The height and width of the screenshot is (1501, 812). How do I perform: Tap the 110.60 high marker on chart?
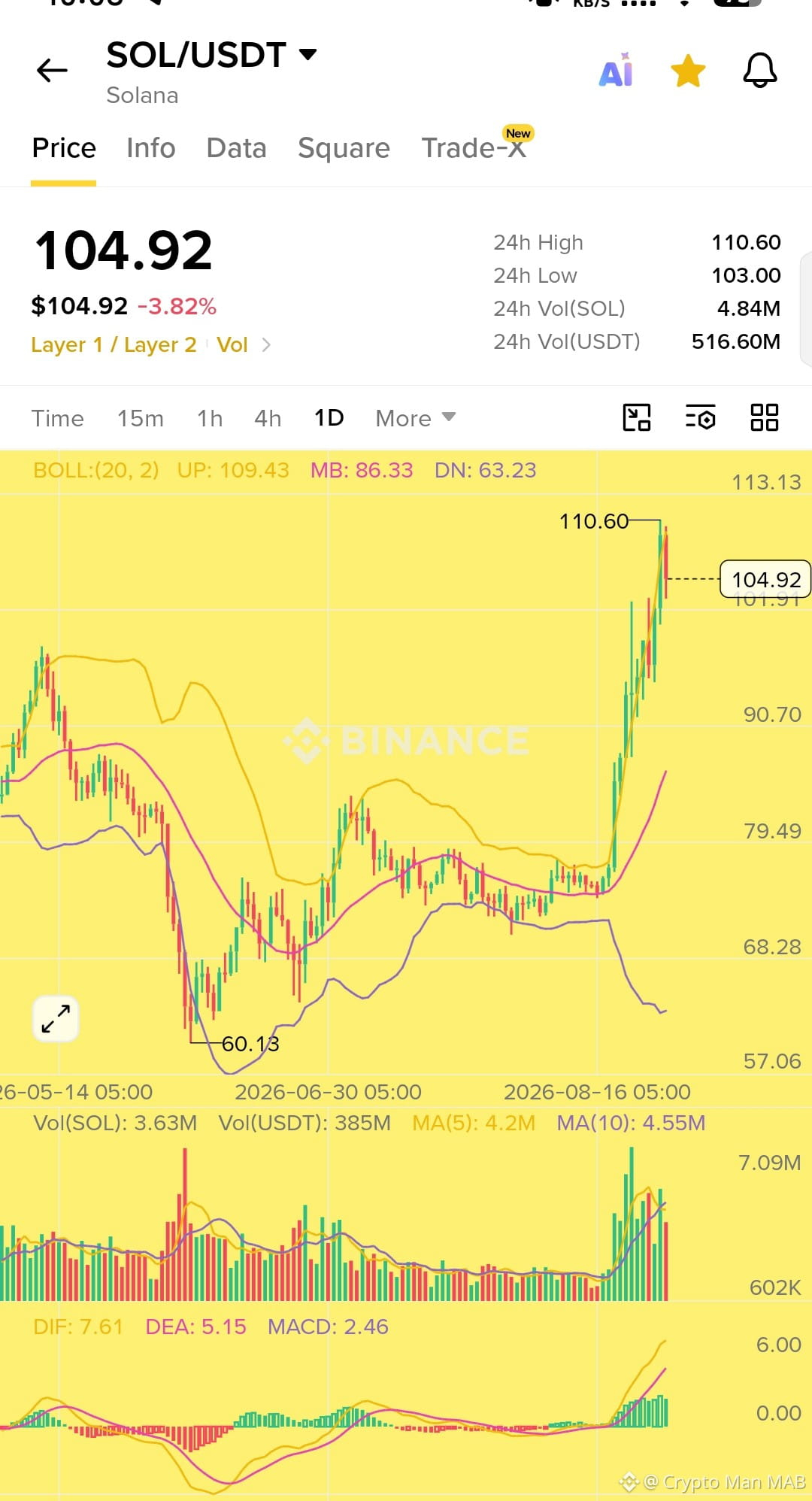(x=593, y=521)
